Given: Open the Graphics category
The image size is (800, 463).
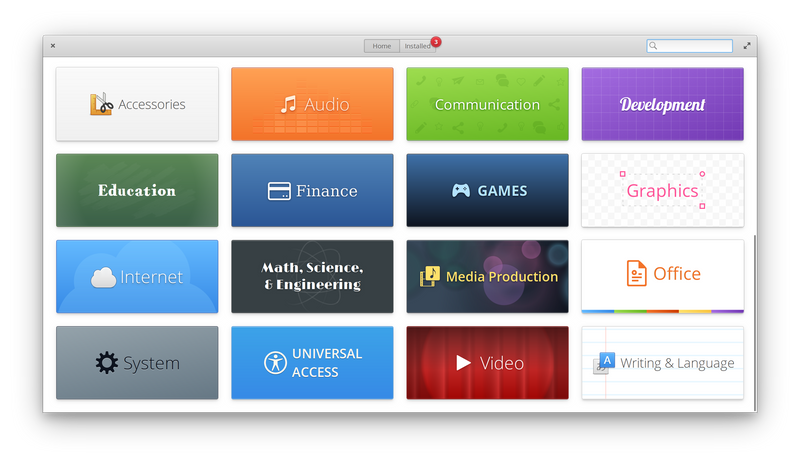Looking at the screenshot, I should point(662,190).
